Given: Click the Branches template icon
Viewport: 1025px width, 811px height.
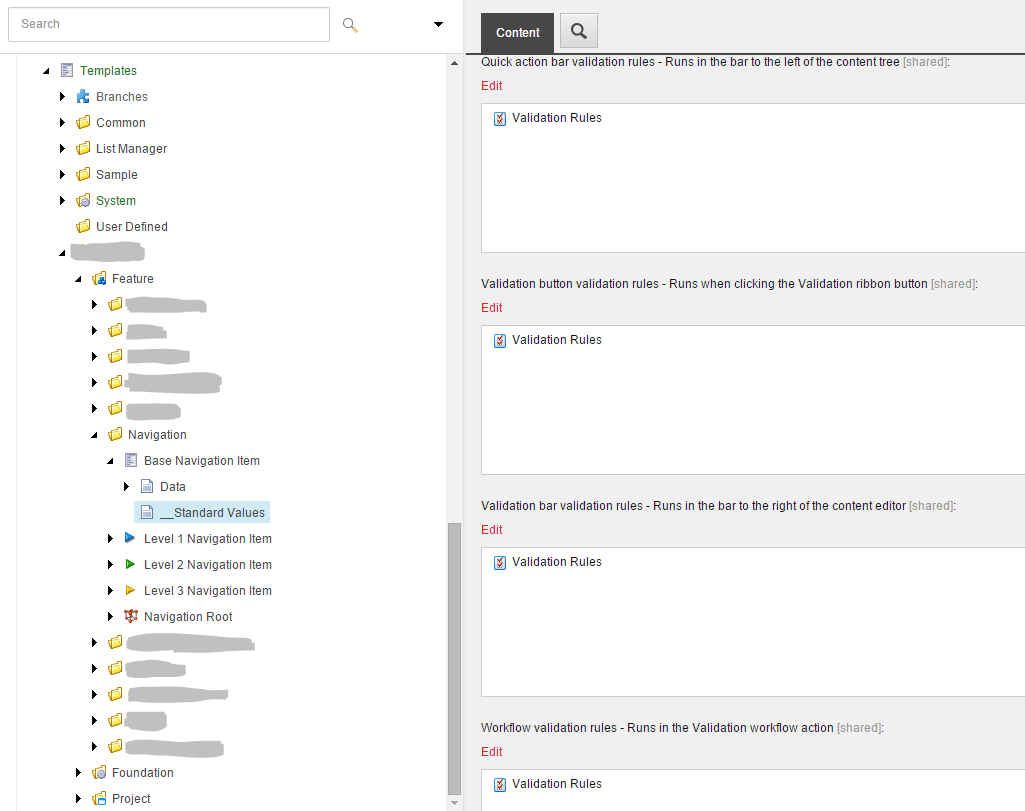Looking at the screenshot, I should point(83,97).
